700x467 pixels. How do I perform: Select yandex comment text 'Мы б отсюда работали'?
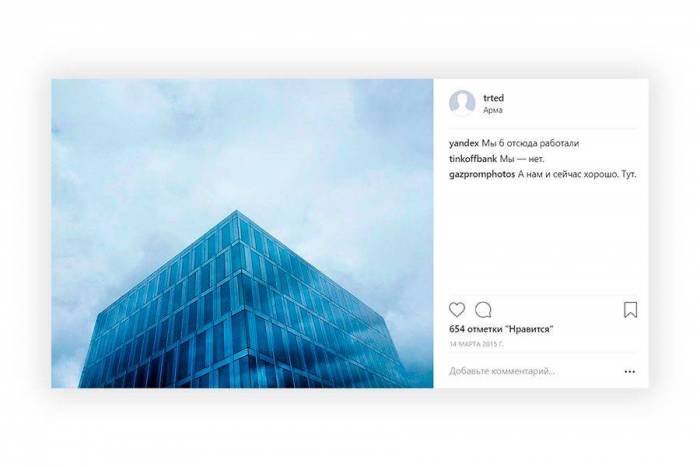click(x=530, y=143)
